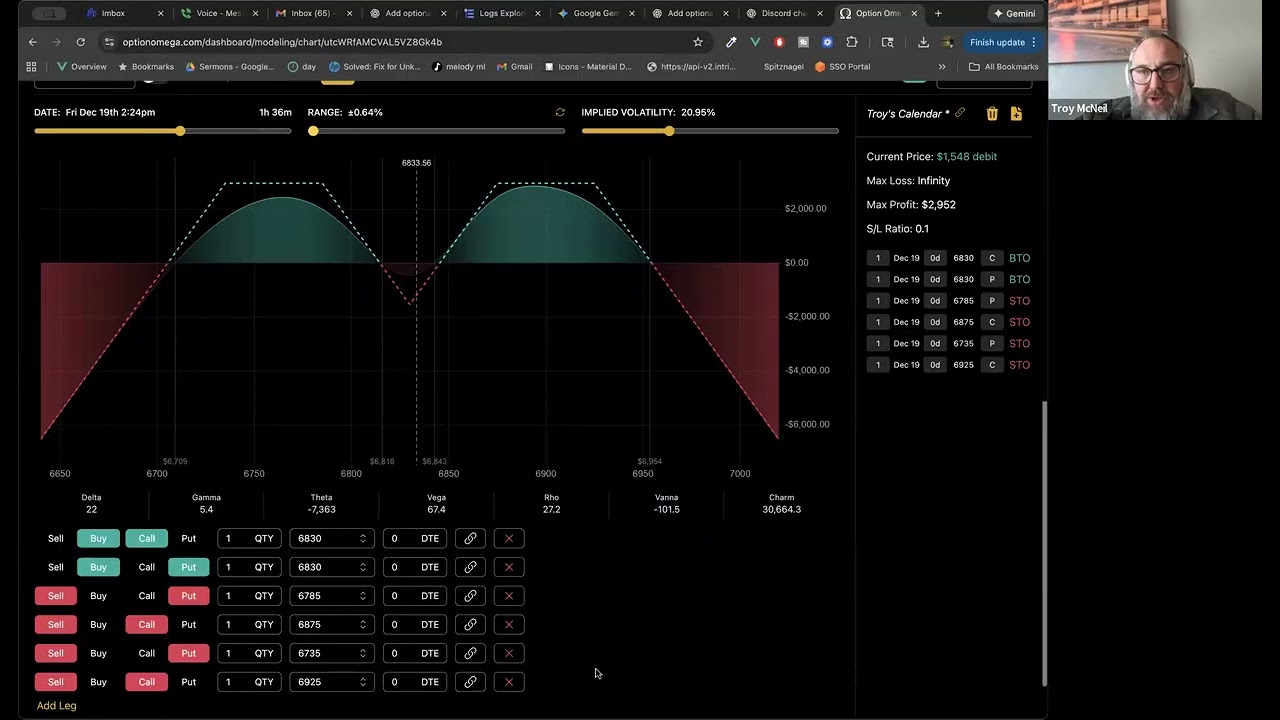Click the link icon on the 6925 call leg row
This screenshot has width=1280, height=720.
[470, 682]
